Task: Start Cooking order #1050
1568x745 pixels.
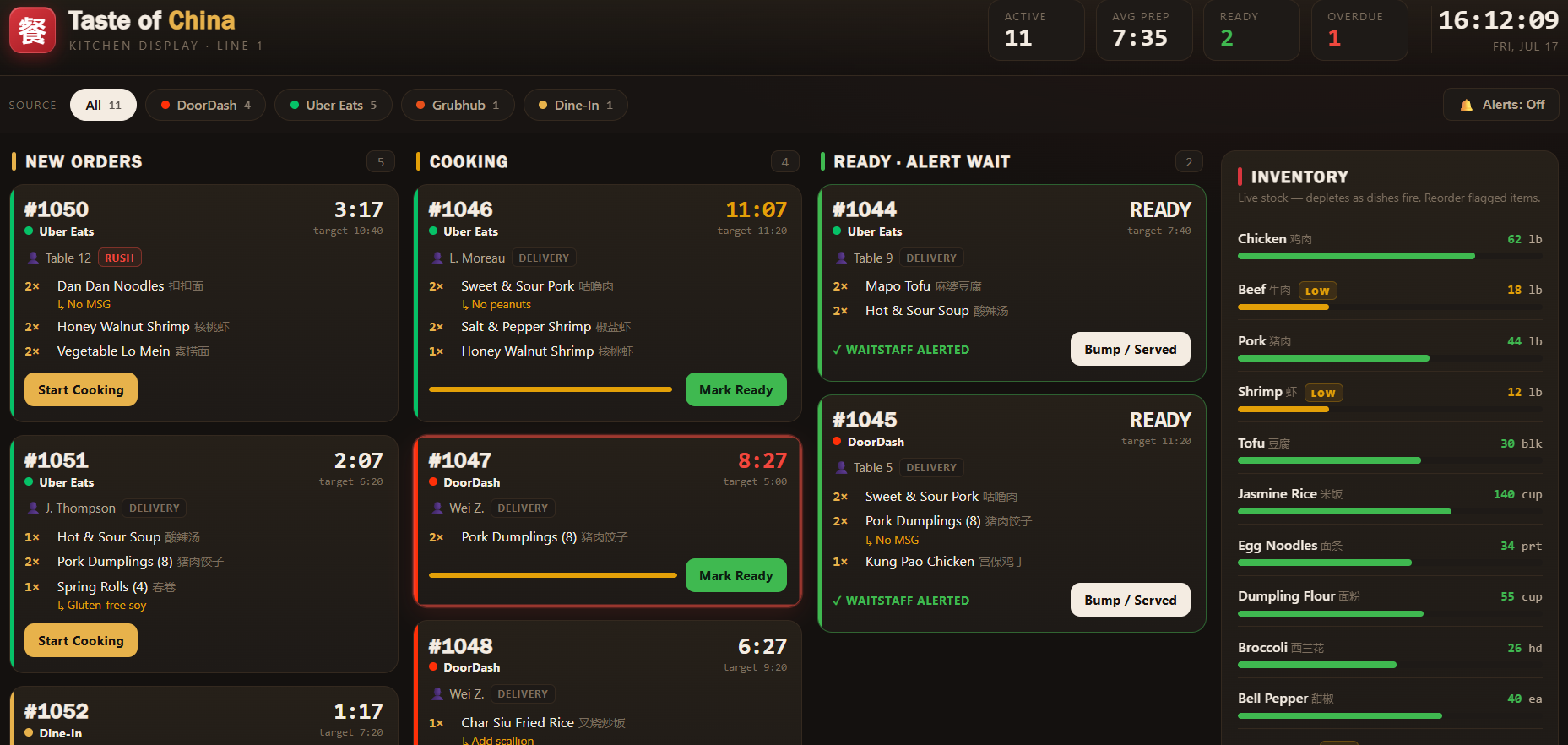Action: point(81,389)
